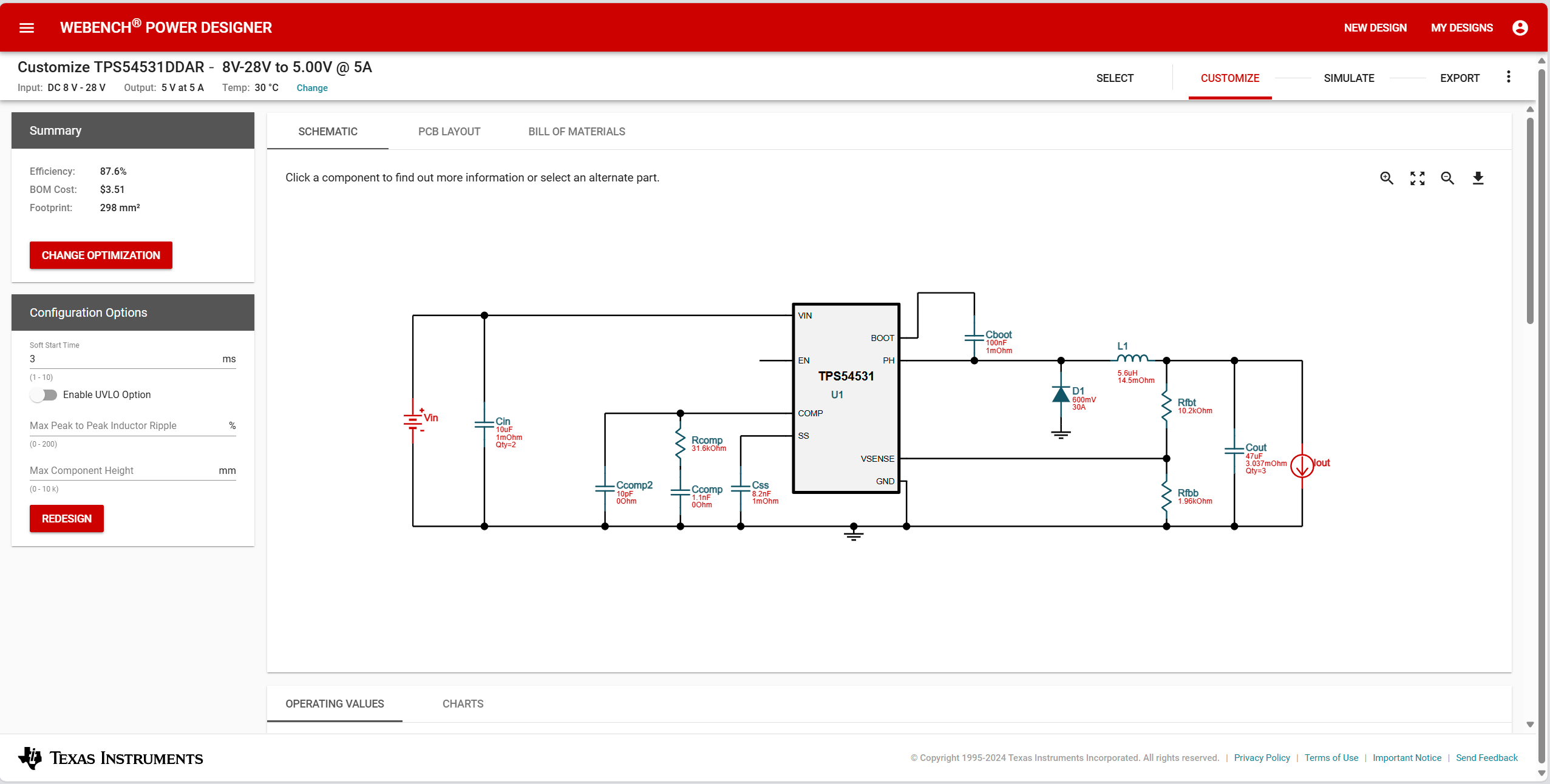Select the Ccomp capacitor component

click(x=681, y=493)
